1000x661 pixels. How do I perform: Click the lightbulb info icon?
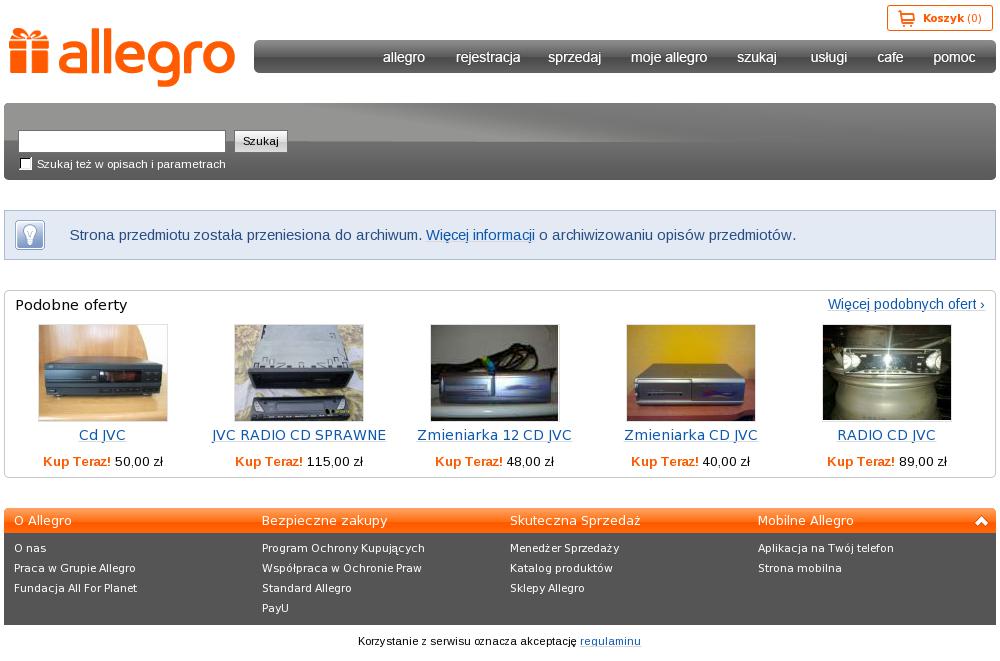click(29, 235)
